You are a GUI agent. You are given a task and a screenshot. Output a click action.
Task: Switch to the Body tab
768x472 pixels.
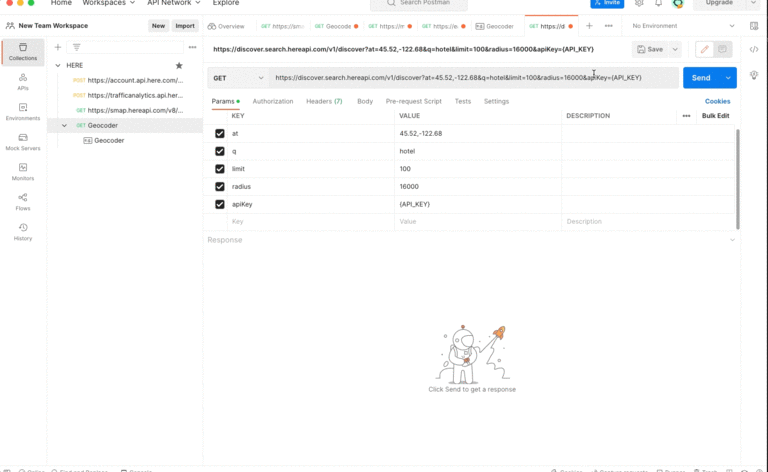pos(365,101)
